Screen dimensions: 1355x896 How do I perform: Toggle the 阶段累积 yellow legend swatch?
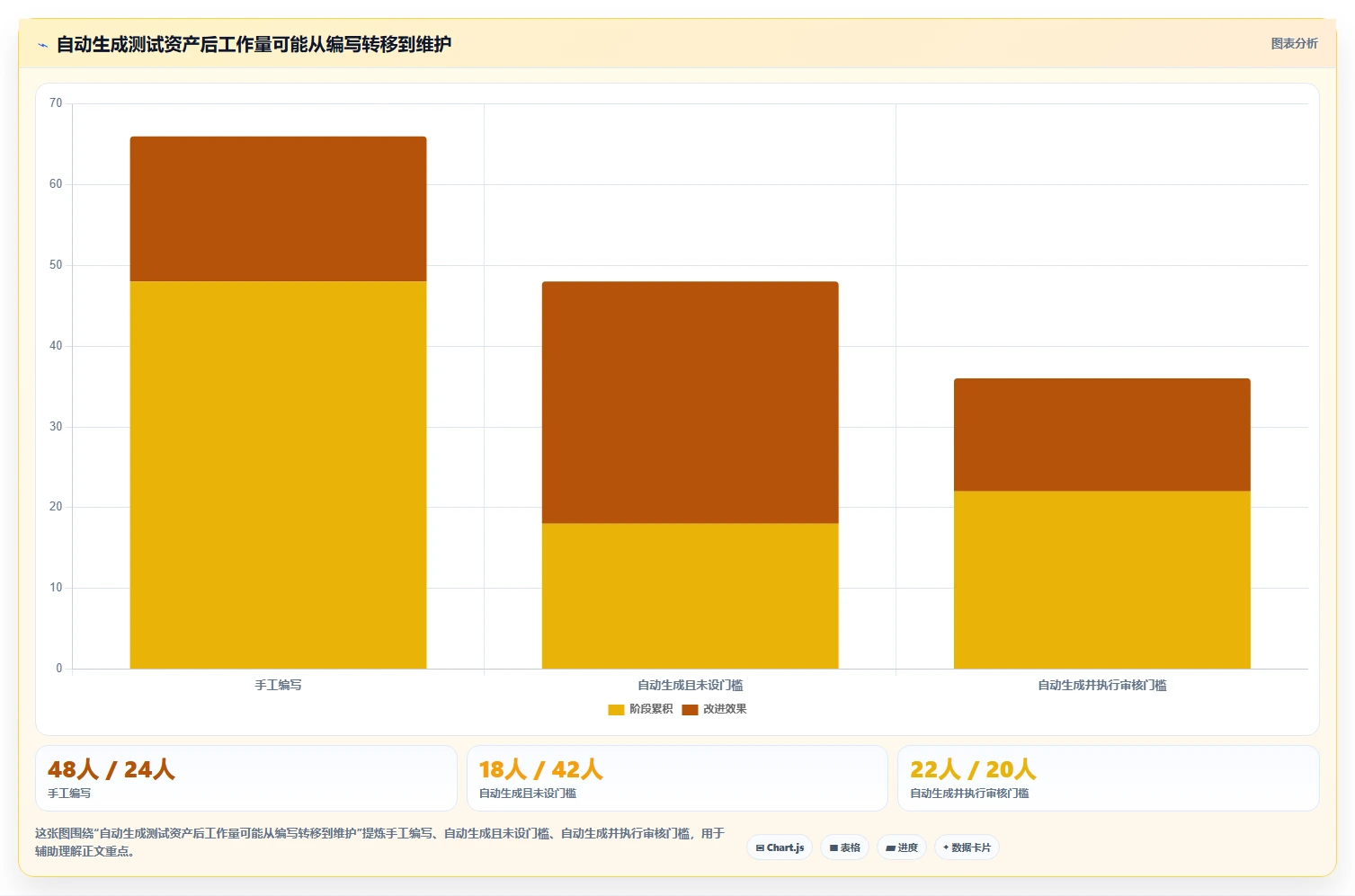616,710
